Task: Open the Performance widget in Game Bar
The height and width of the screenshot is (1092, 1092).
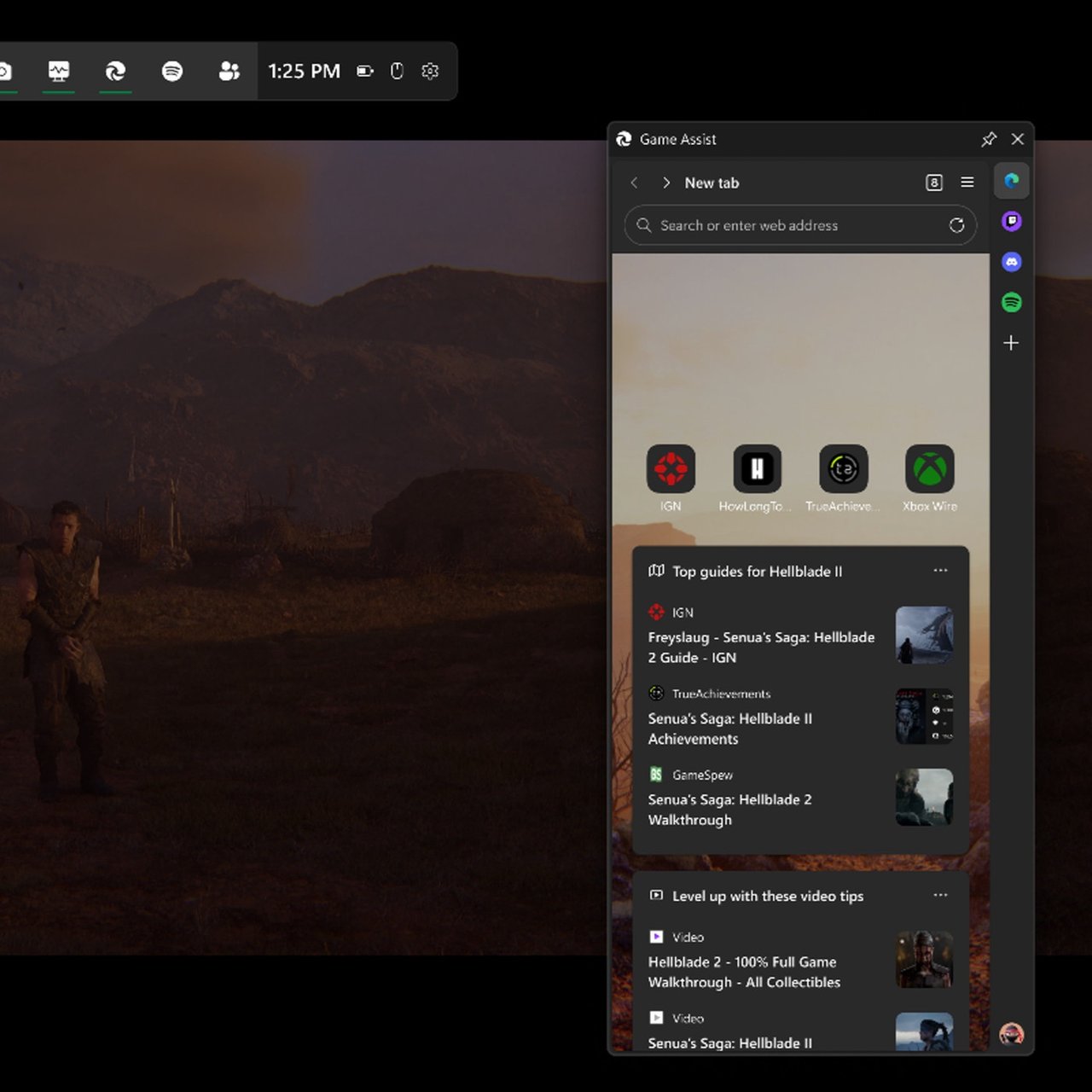Action: pos(59,71)
